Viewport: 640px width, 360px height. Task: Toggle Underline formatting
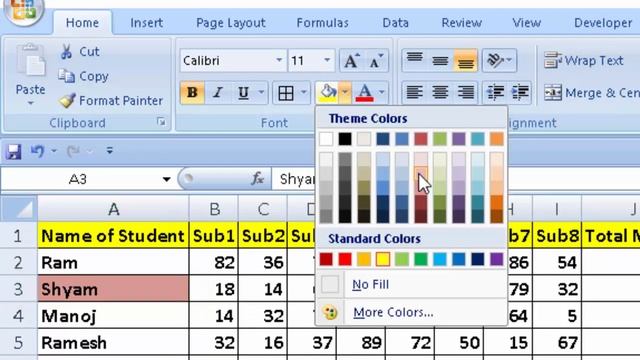[x=243, y=93]
